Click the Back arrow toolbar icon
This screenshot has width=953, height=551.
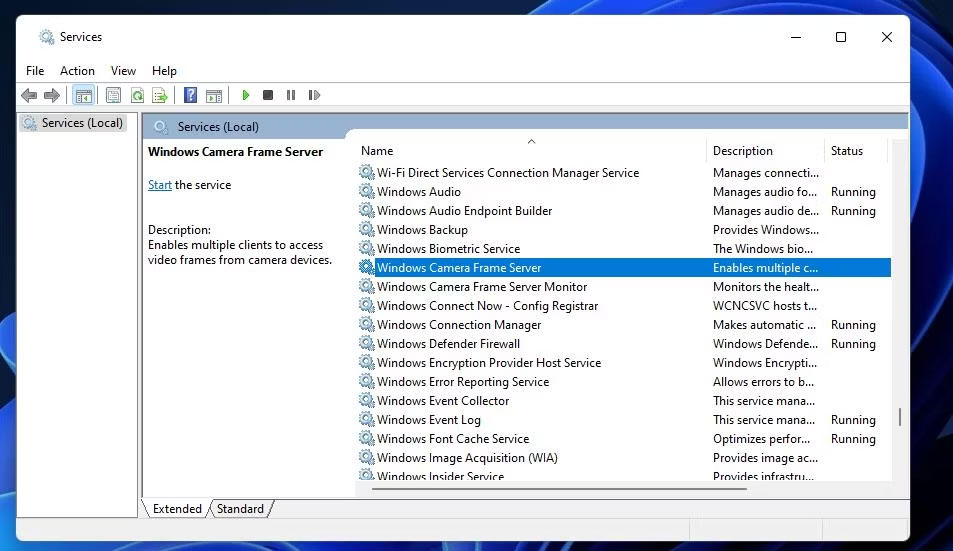pyautogui.click(x=29, y=95)
